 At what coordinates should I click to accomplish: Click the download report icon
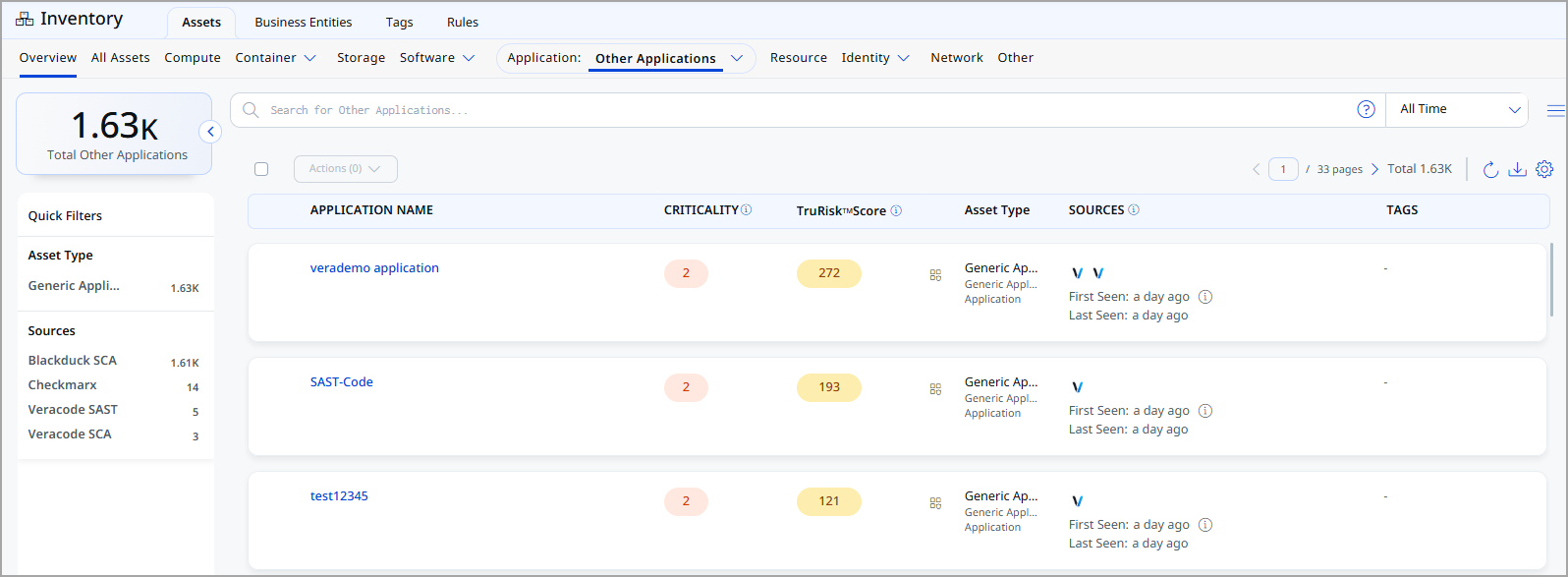[x=1517, y=169]
